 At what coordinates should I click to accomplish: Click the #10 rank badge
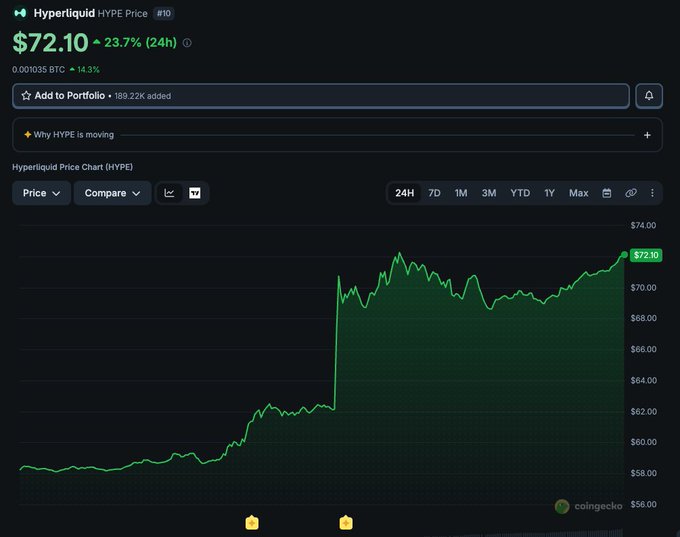click(164, 13)
